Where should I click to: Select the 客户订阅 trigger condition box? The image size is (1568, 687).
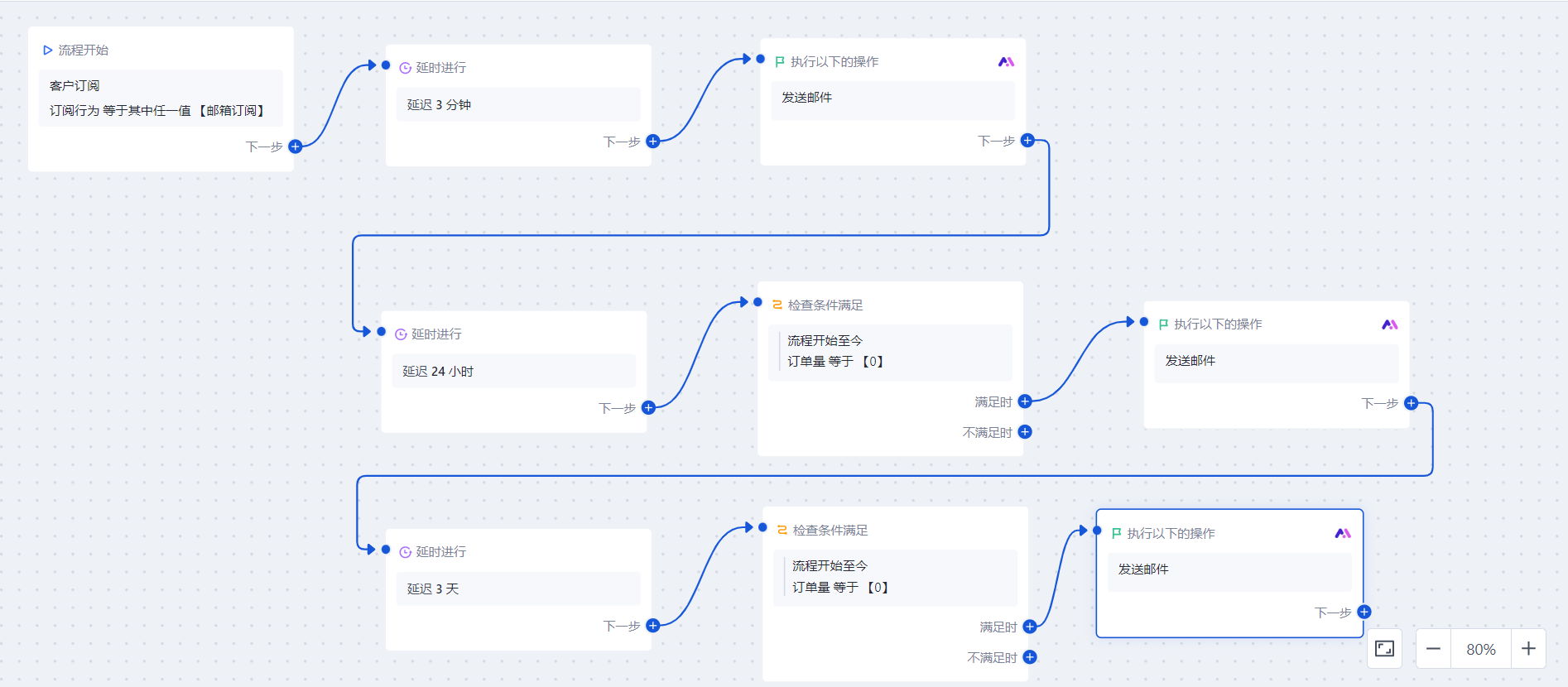pyautogui.click(x=161, y=98)
